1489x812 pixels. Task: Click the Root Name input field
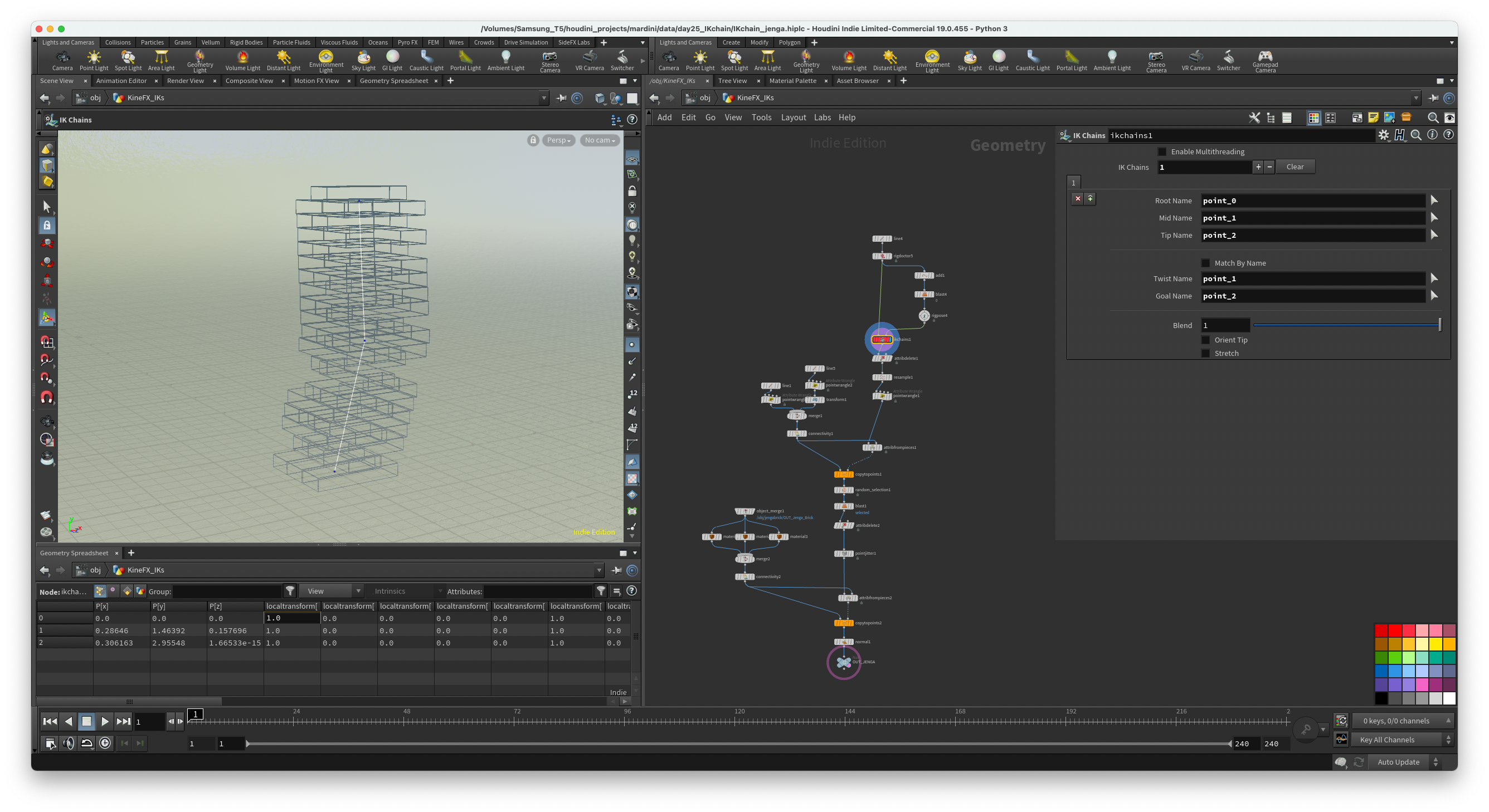(1313, 200)
